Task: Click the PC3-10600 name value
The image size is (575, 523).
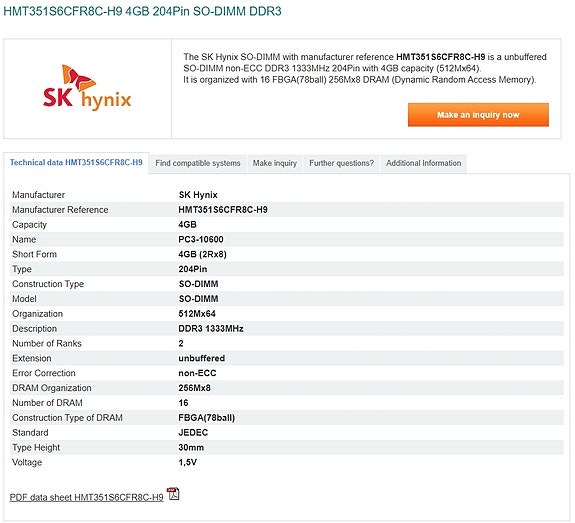Action: point(201,239)
